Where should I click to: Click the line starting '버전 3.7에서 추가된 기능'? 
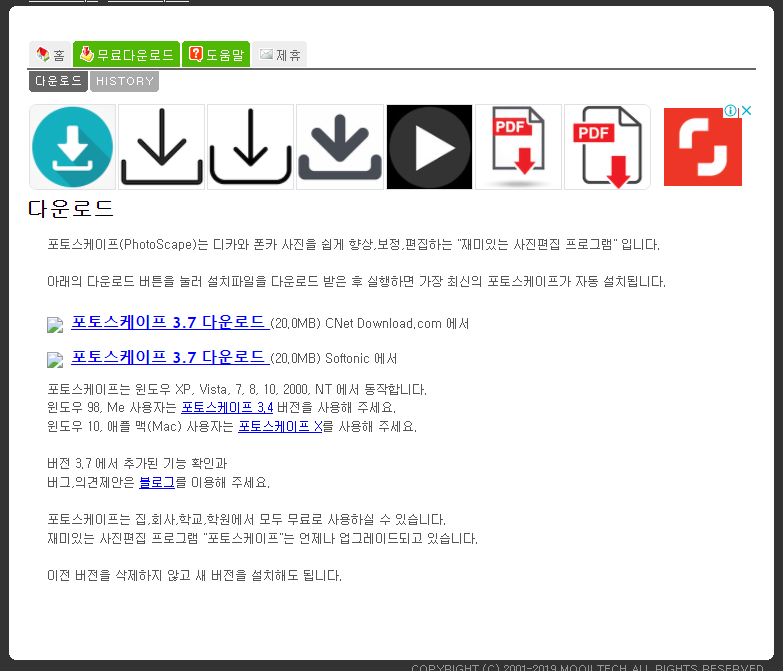[137, 463]
